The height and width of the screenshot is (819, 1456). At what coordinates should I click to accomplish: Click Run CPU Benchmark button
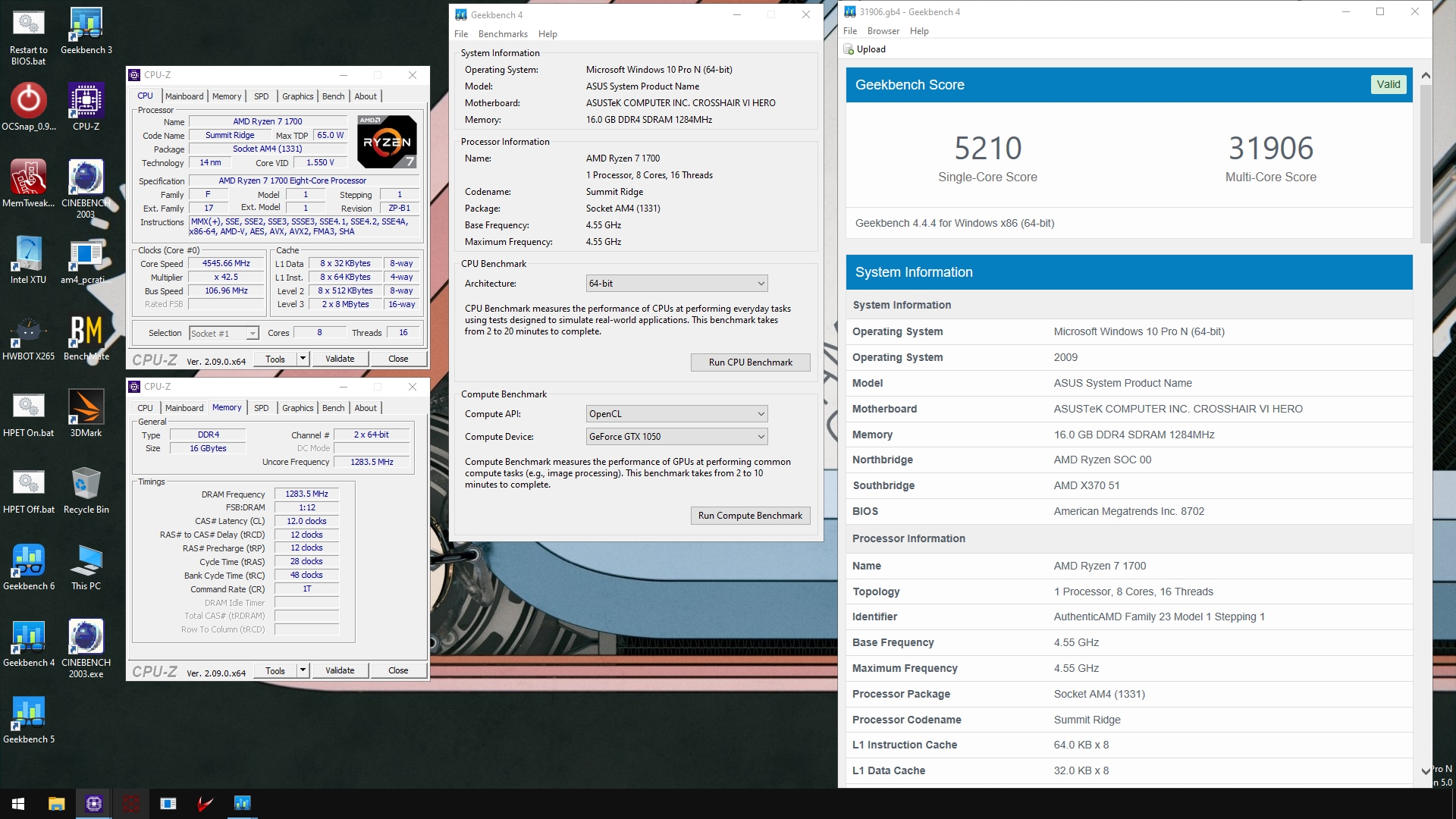tap(750, 362)
